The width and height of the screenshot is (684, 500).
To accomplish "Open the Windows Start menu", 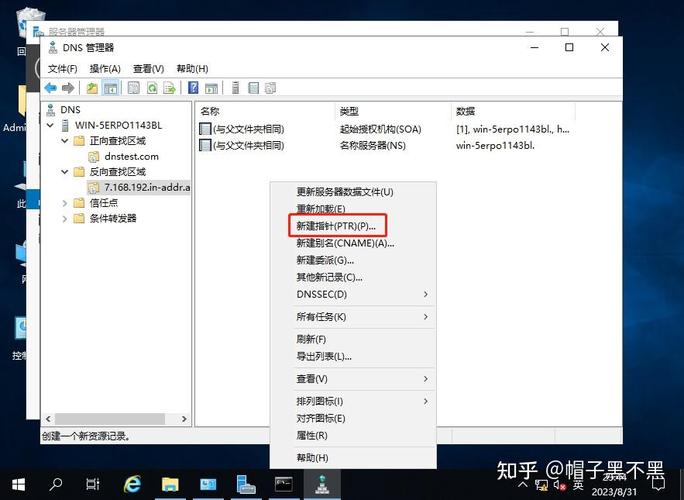I will [x=18, y=484].
